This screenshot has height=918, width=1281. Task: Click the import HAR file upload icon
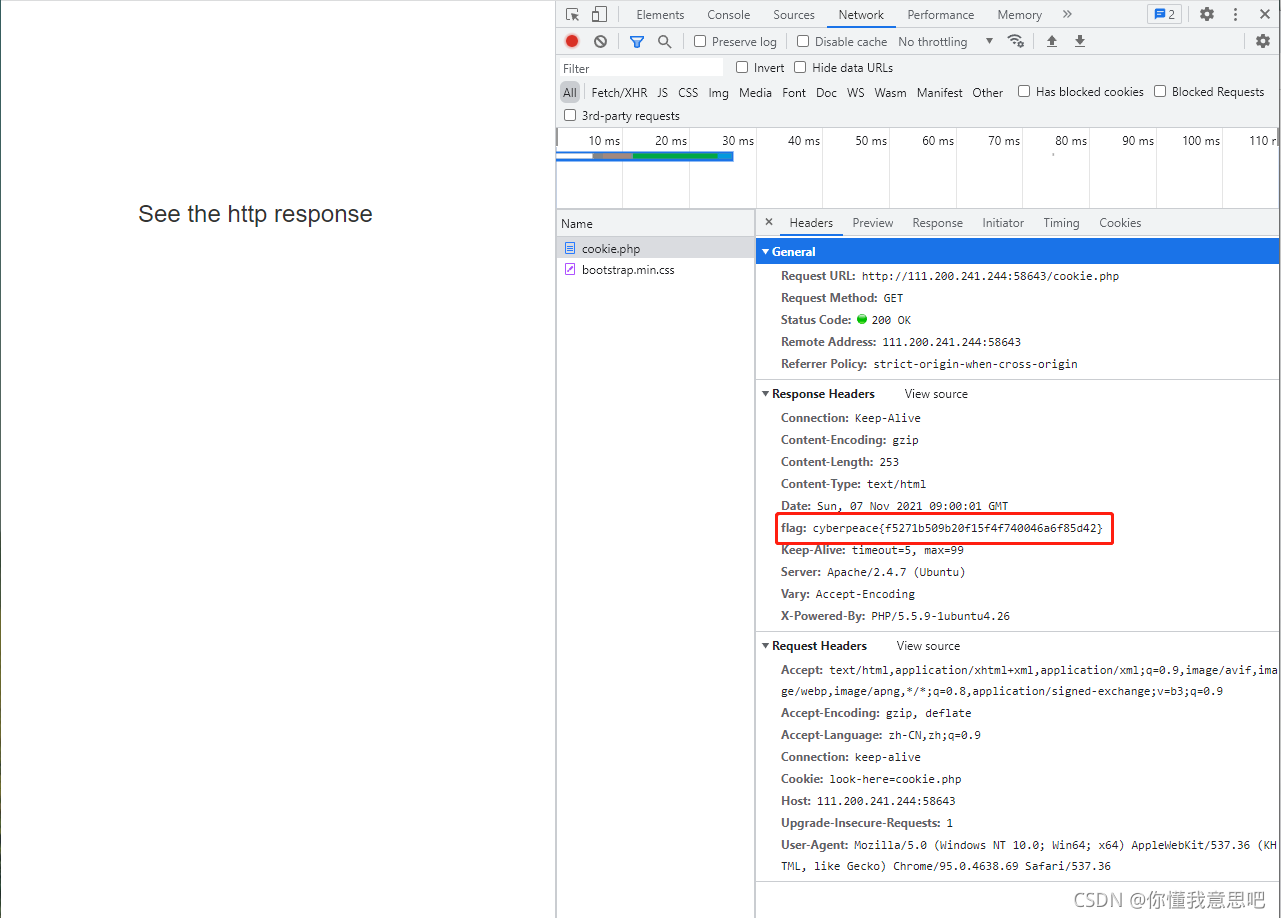[1052, 41]
